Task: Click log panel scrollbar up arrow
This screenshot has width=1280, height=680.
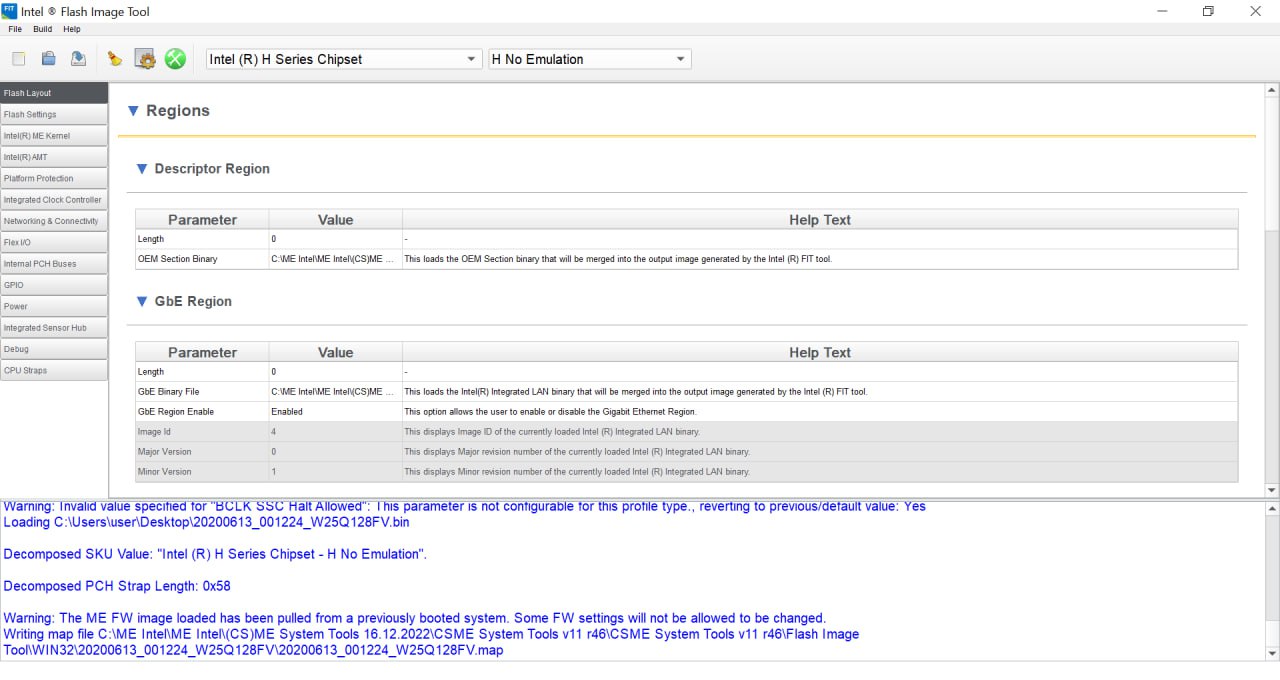Action: coord(1272,510)
